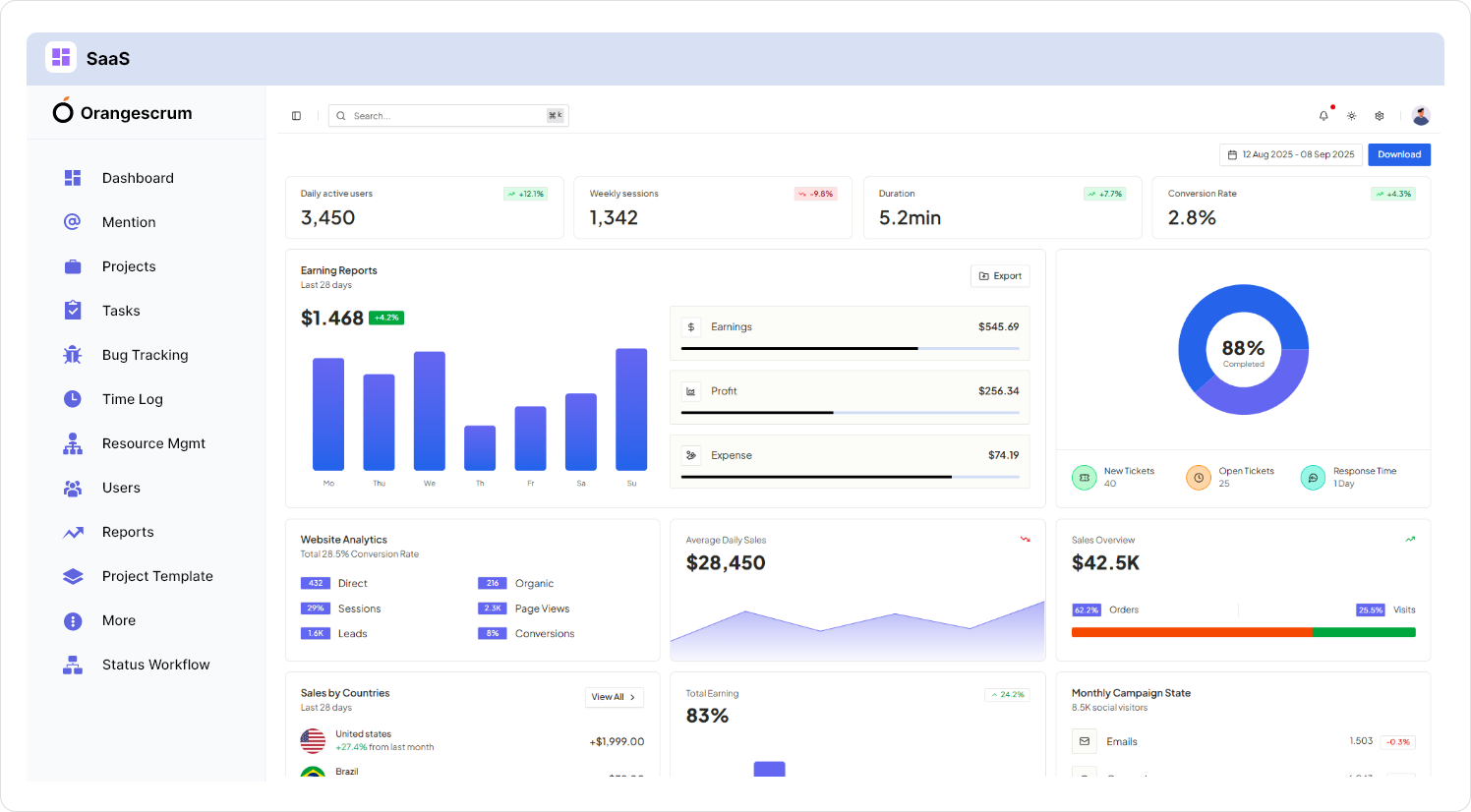Click the Projects briefcase icon
This screenshot has height=812, width=1471.
tap(73, 266)
